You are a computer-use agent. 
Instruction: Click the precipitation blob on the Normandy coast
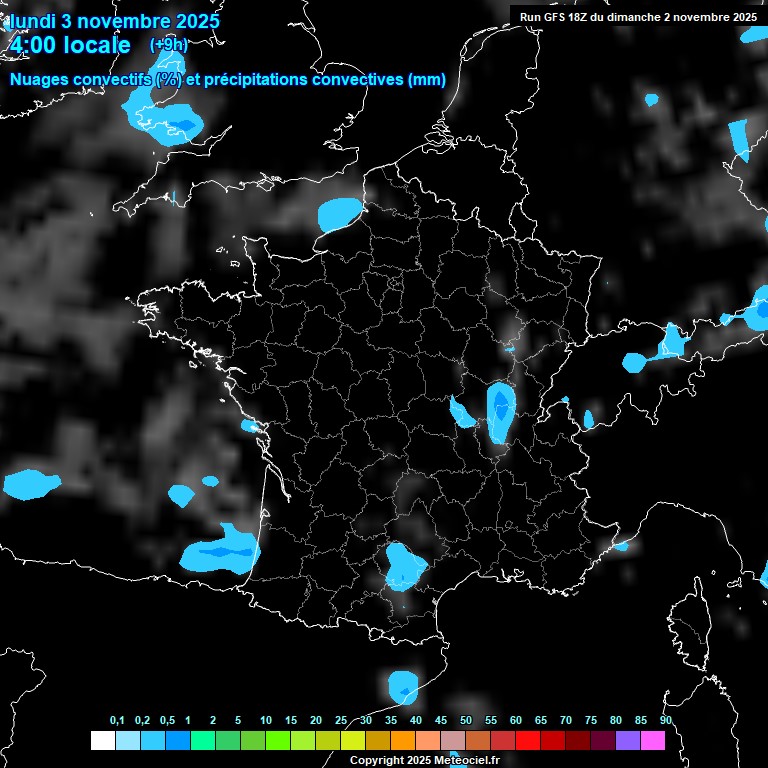(339, 215)
